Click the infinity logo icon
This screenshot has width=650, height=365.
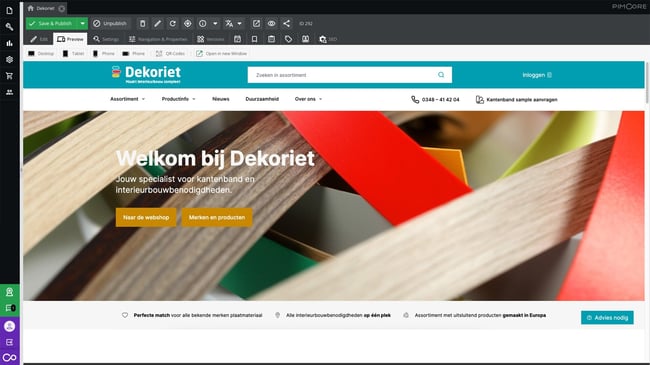tap(10, 358)
